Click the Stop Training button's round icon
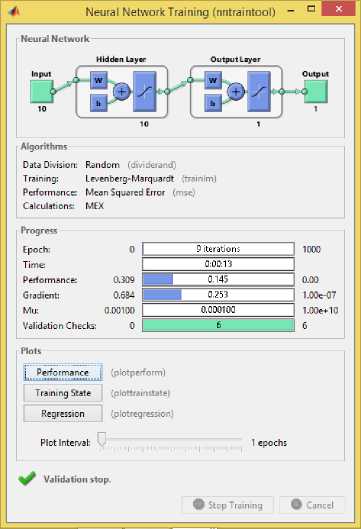The width and height of the screenshot is (361, 529). (x=198, y=504)
